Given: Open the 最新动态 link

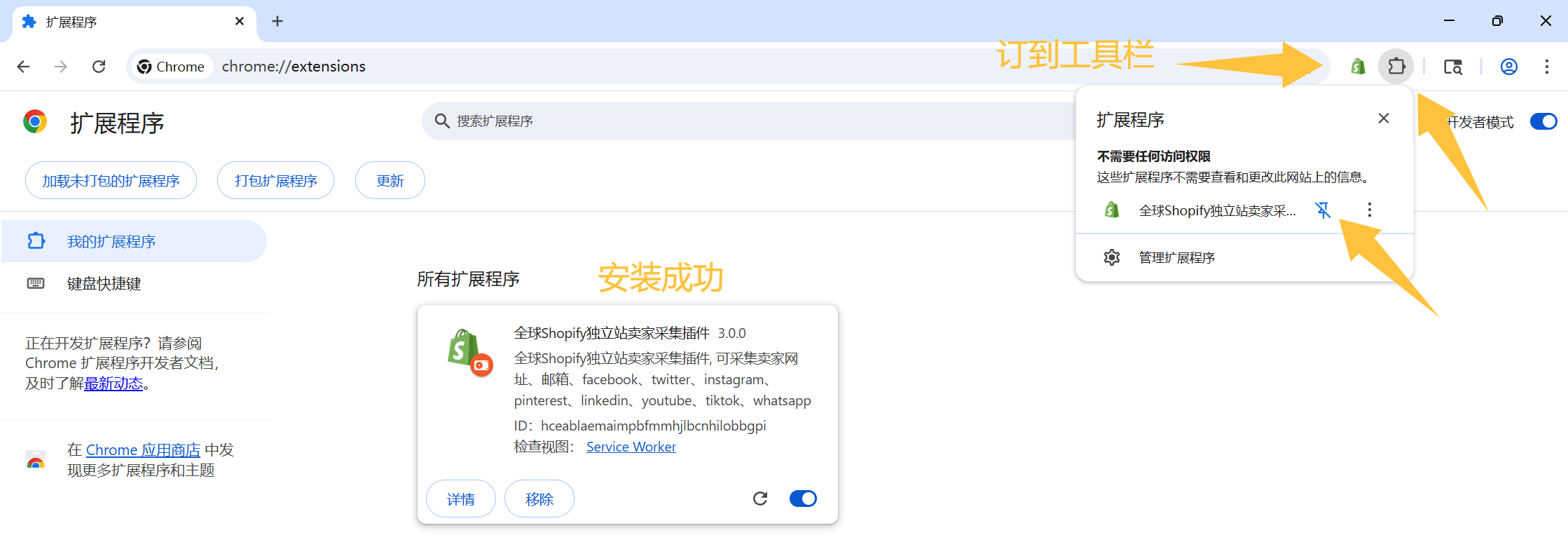Looking at the screenshot, I should (114, 384).
